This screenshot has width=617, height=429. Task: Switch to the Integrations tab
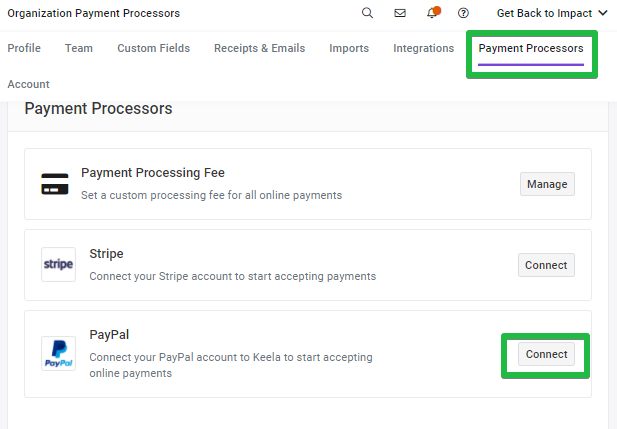click(423, 48)
